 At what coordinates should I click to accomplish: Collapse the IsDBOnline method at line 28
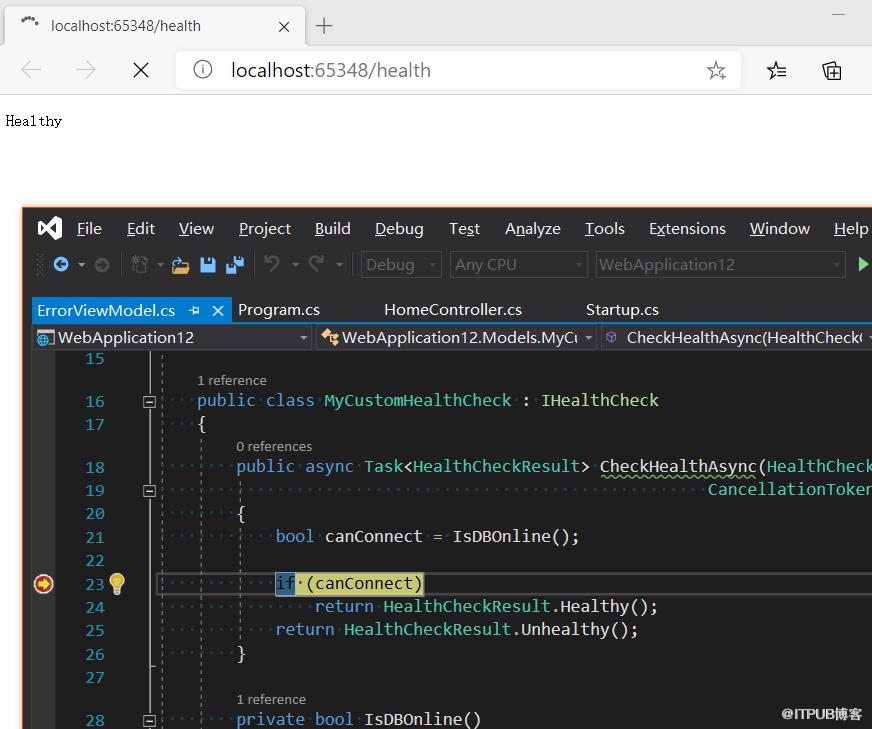(149, 721)
